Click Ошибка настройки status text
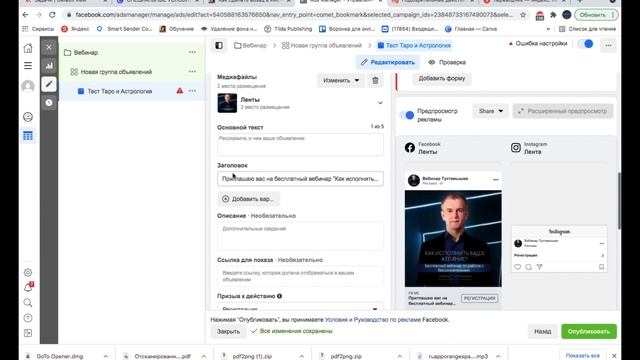Viewport: 640px width, 360px height. pos(541,44)
